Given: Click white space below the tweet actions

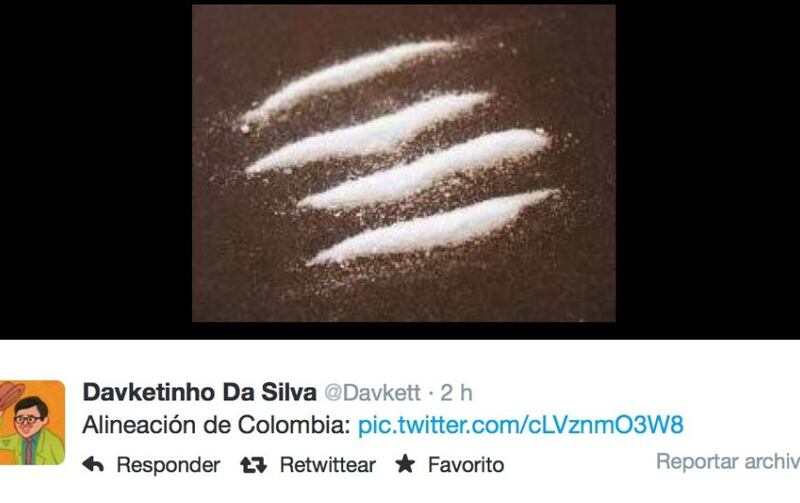Looking at the screenshot, I should pos(400,491).
